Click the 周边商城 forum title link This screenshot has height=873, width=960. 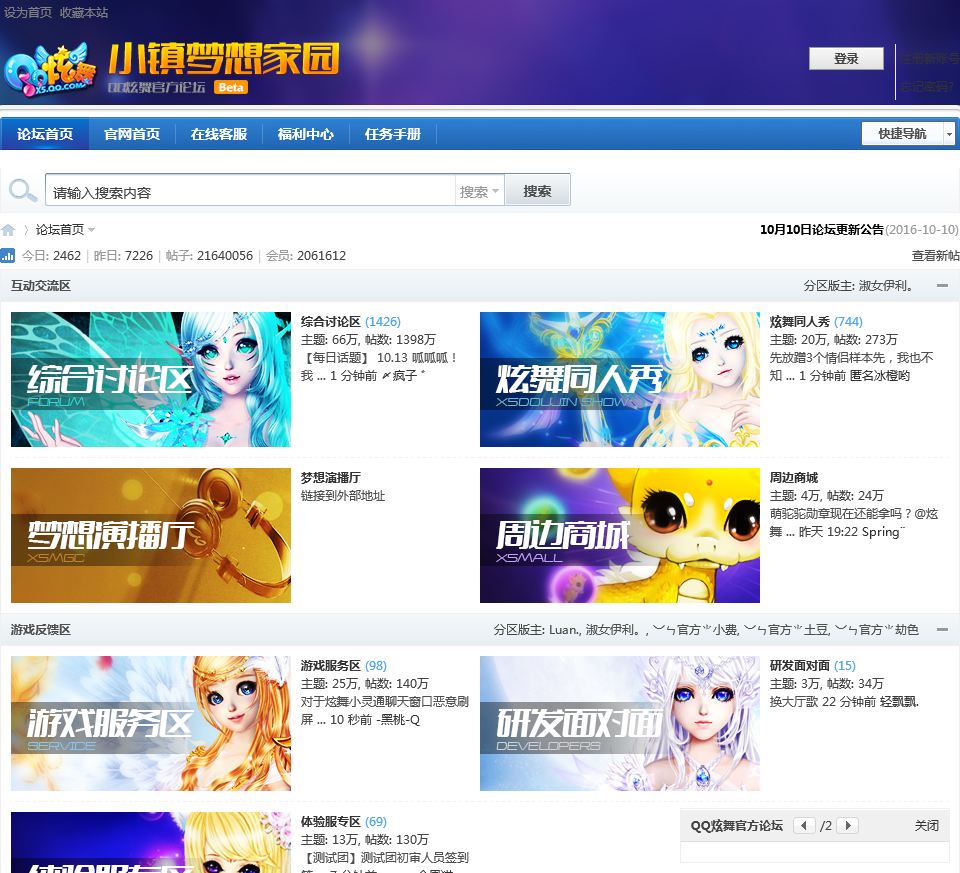pos(793,478)
